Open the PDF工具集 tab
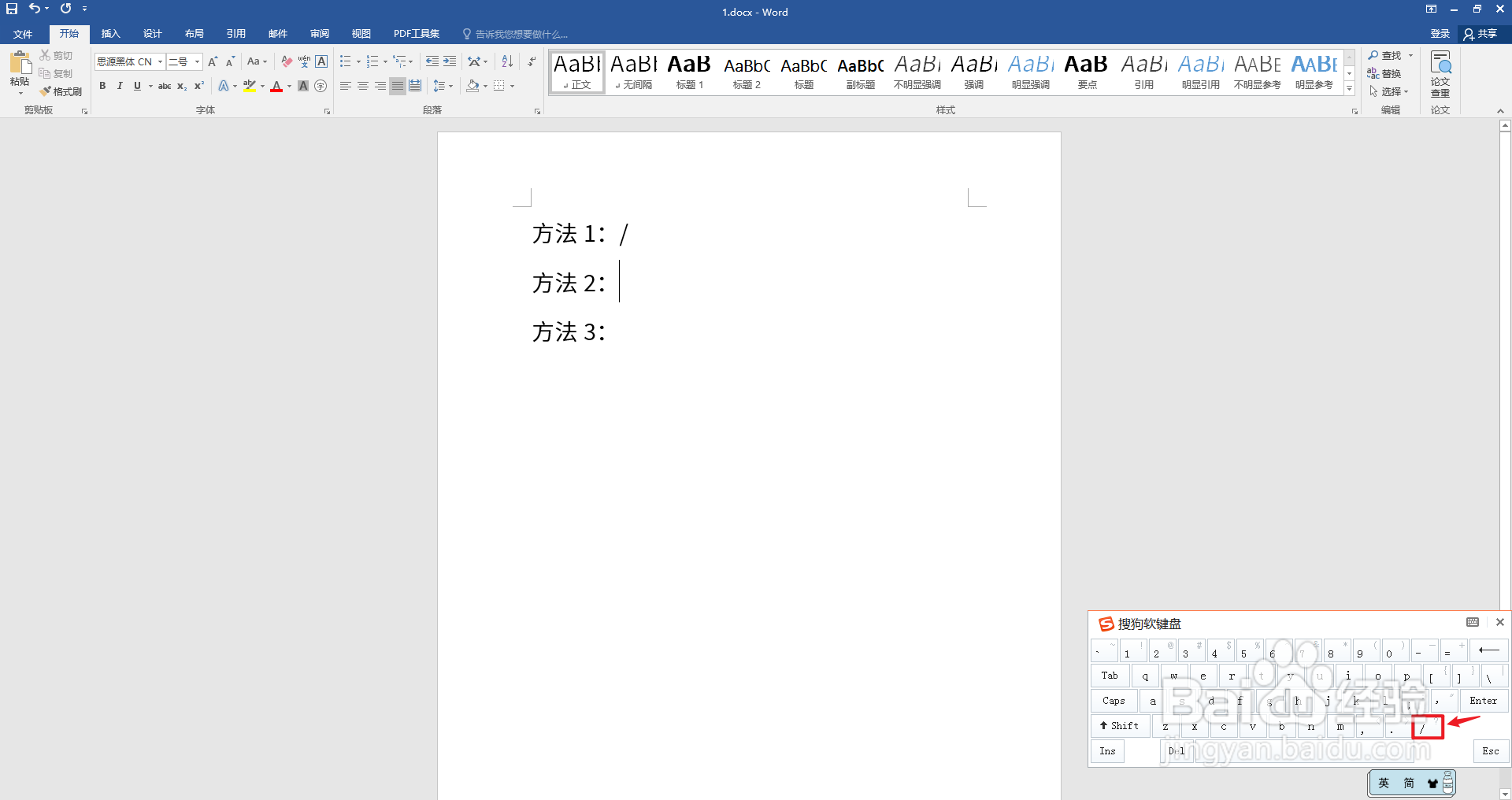 point(417,34)
